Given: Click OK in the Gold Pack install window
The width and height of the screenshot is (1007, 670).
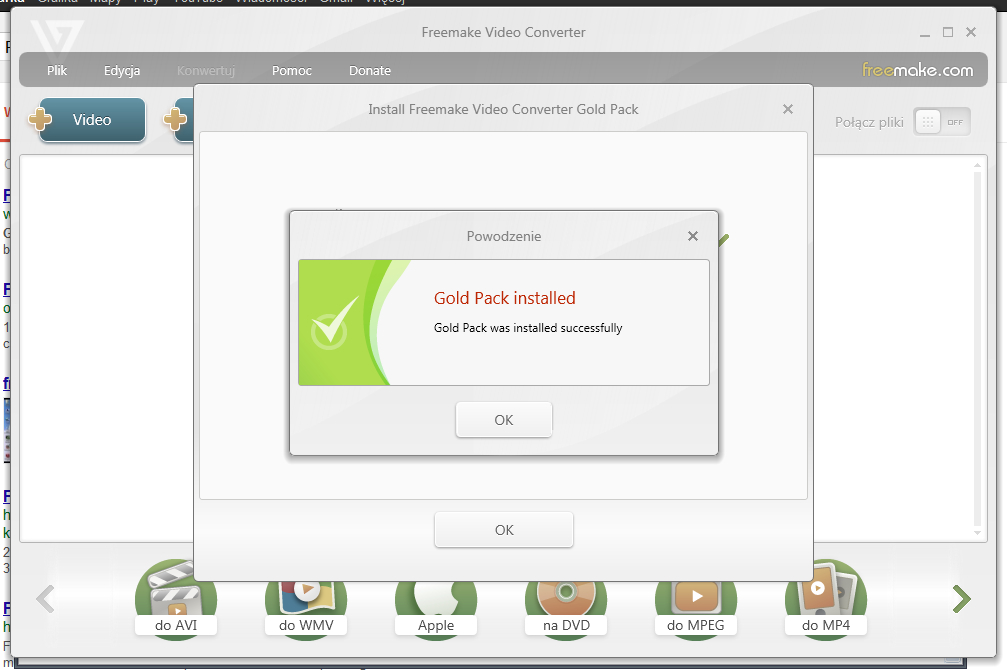Looking at the screenshot, I should click(x=504, y=530).
